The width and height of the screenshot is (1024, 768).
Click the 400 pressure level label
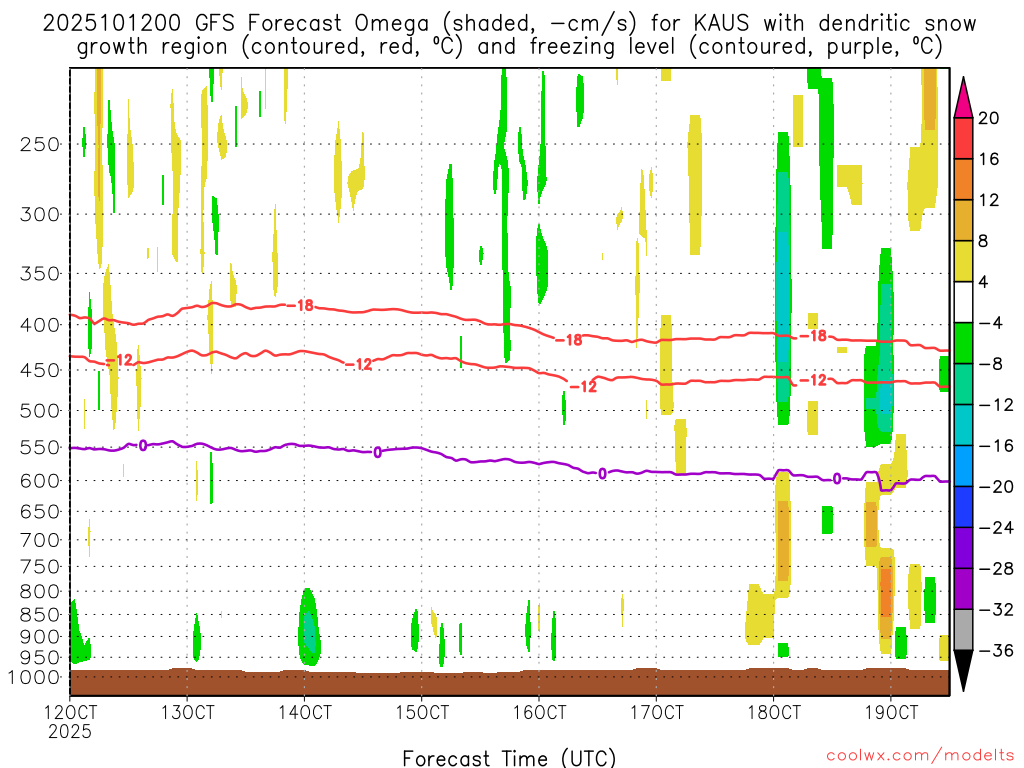tap(40, 325)
